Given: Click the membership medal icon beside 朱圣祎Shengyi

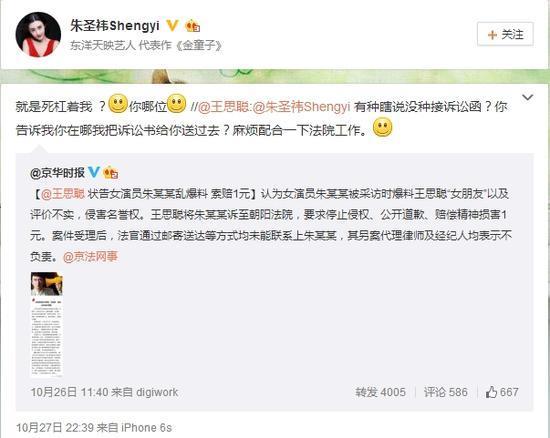Looking at the screenshot, I should [192, 26].
